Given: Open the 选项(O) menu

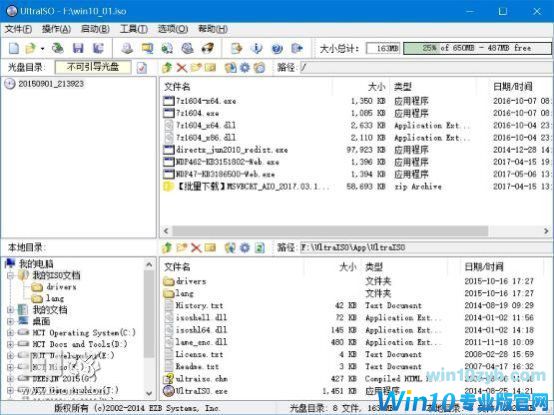Looking at the screenshot, I should [172, 29].
